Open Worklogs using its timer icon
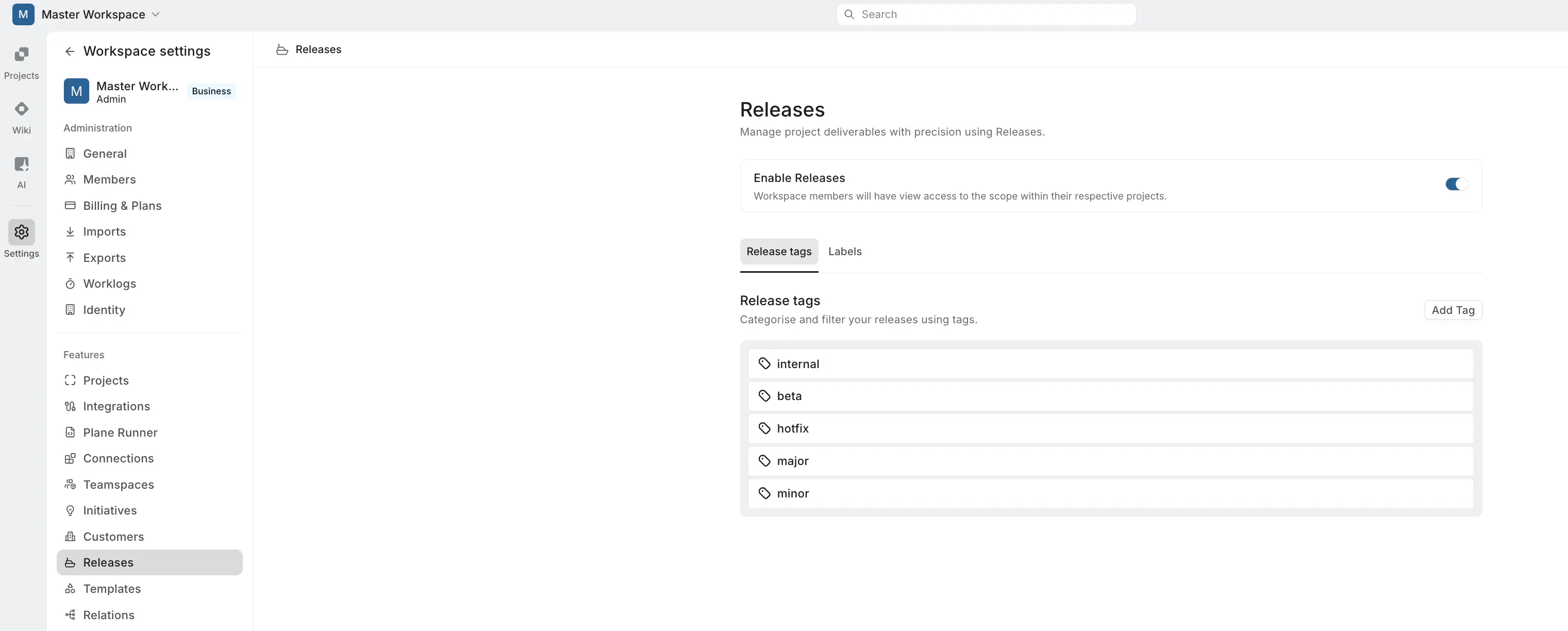This screenshot has height=631, width=1568. pyautogui.click(x=70, y=284)
